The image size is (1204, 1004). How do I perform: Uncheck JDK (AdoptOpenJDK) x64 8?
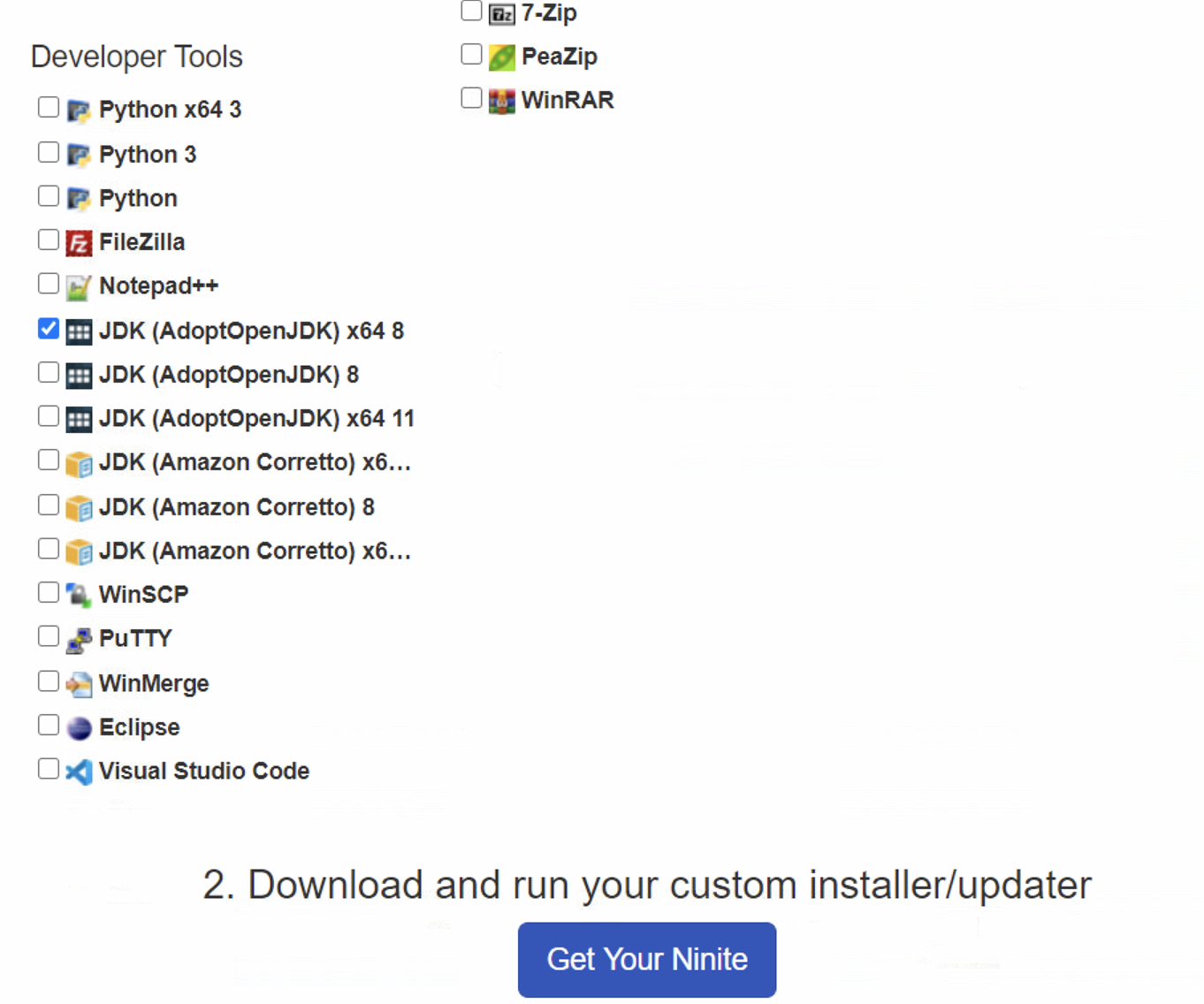[x=48, y=328]
